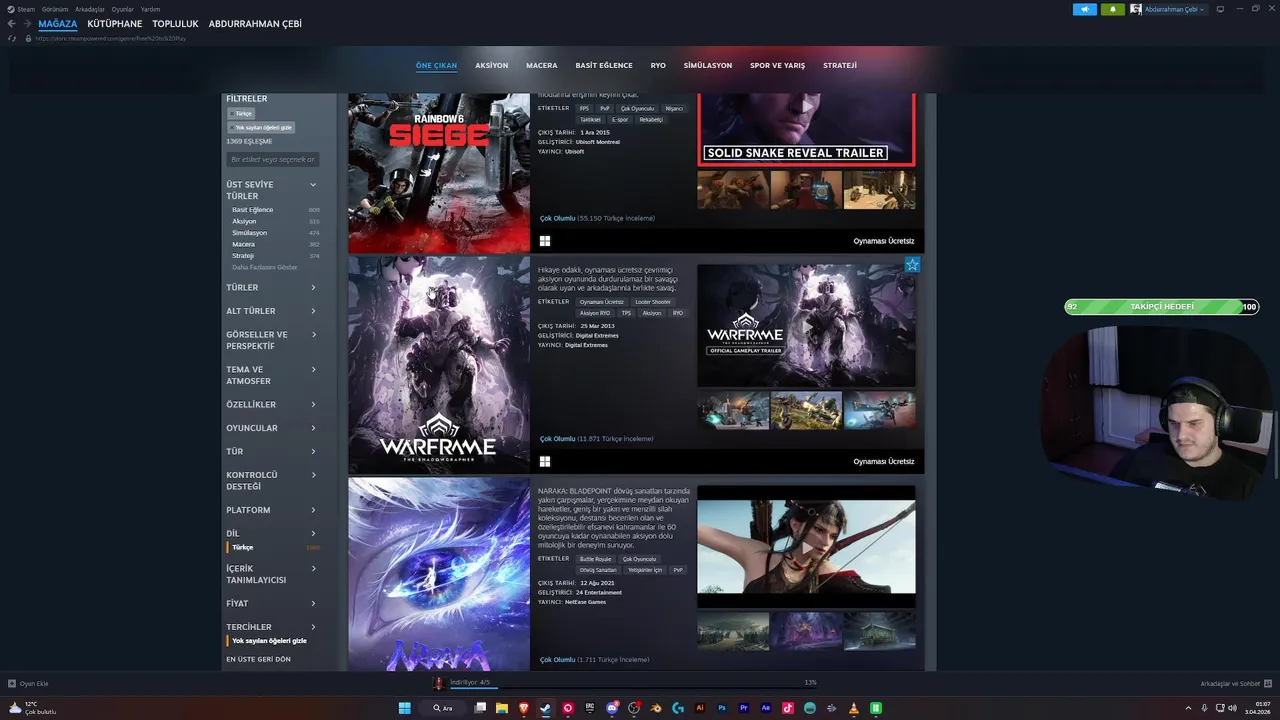The height and width of the screenshot is (720, 1280).
Task: Open Task View from taskbar
Action: click(x=480, y=708)
